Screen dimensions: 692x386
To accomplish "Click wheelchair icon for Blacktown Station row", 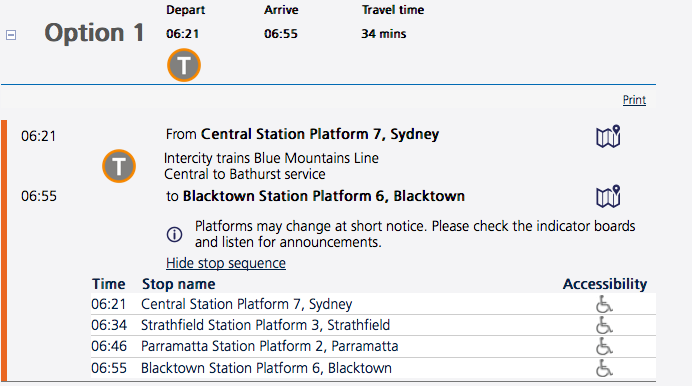I will pyautogui.click(x=604, y=367).
